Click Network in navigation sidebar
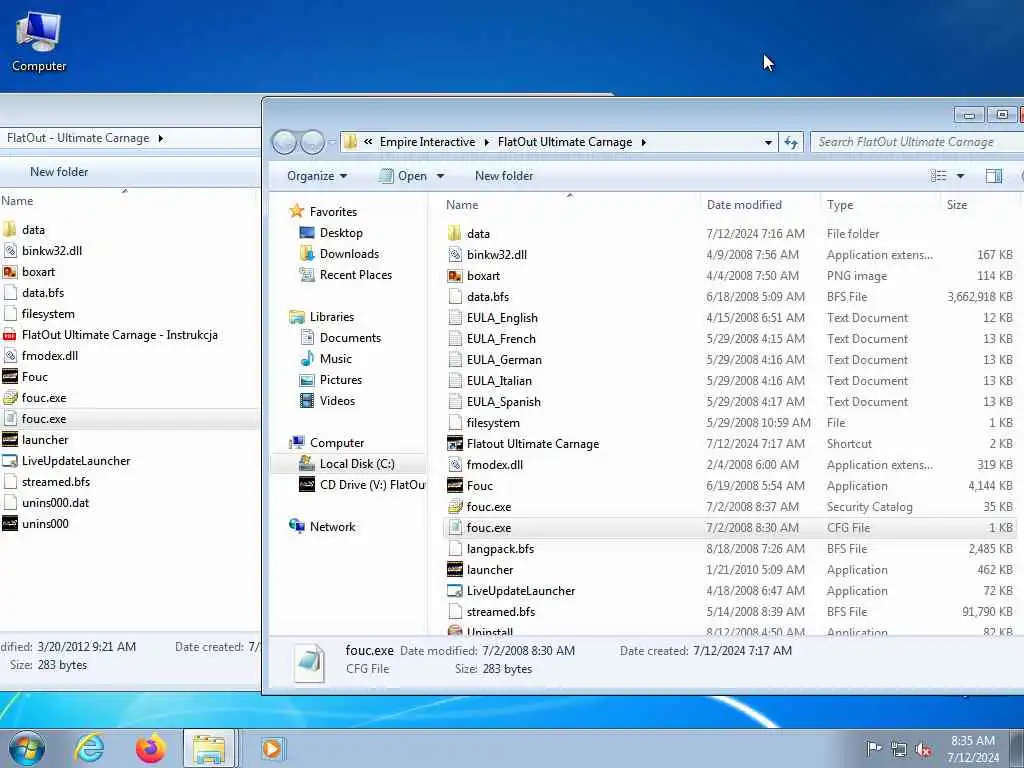 click(322, 526)
